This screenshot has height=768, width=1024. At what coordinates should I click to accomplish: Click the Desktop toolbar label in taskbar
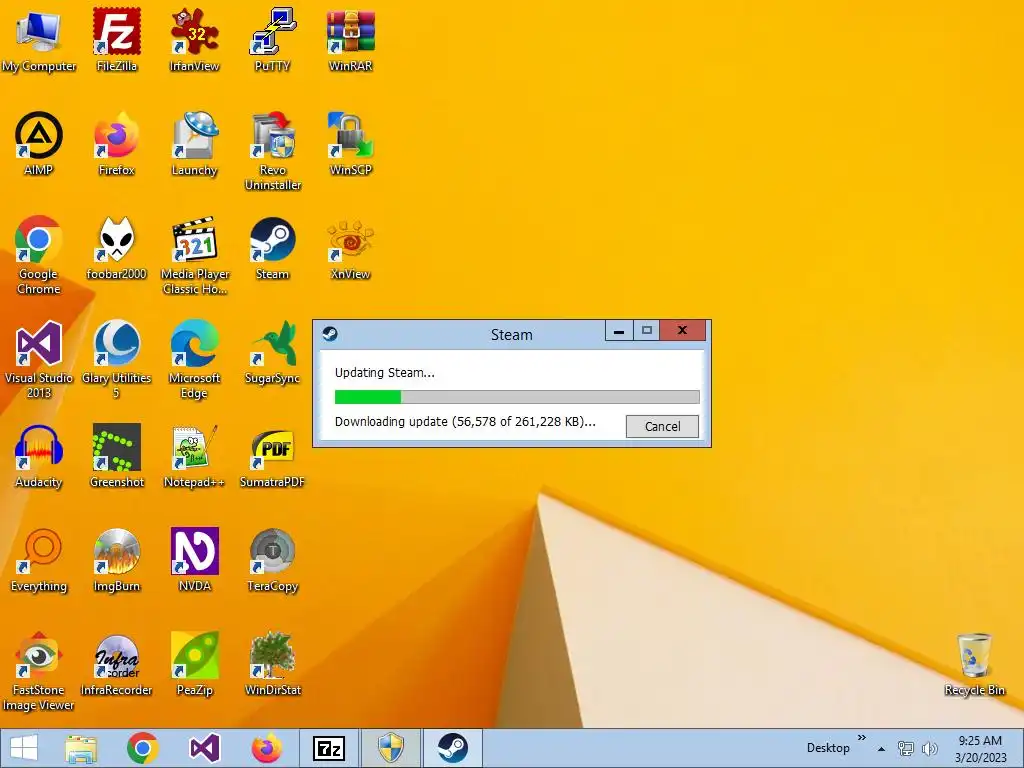pyautogui.click(x=828, y=748)
